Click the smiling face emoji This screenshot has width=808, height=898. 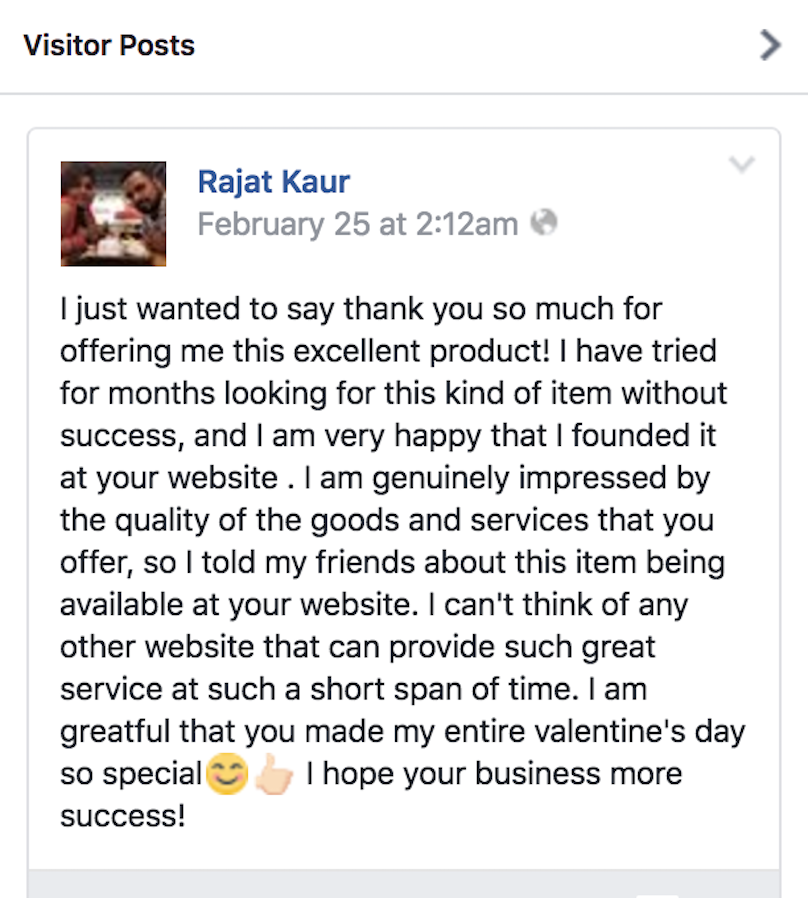coord(226,775)
